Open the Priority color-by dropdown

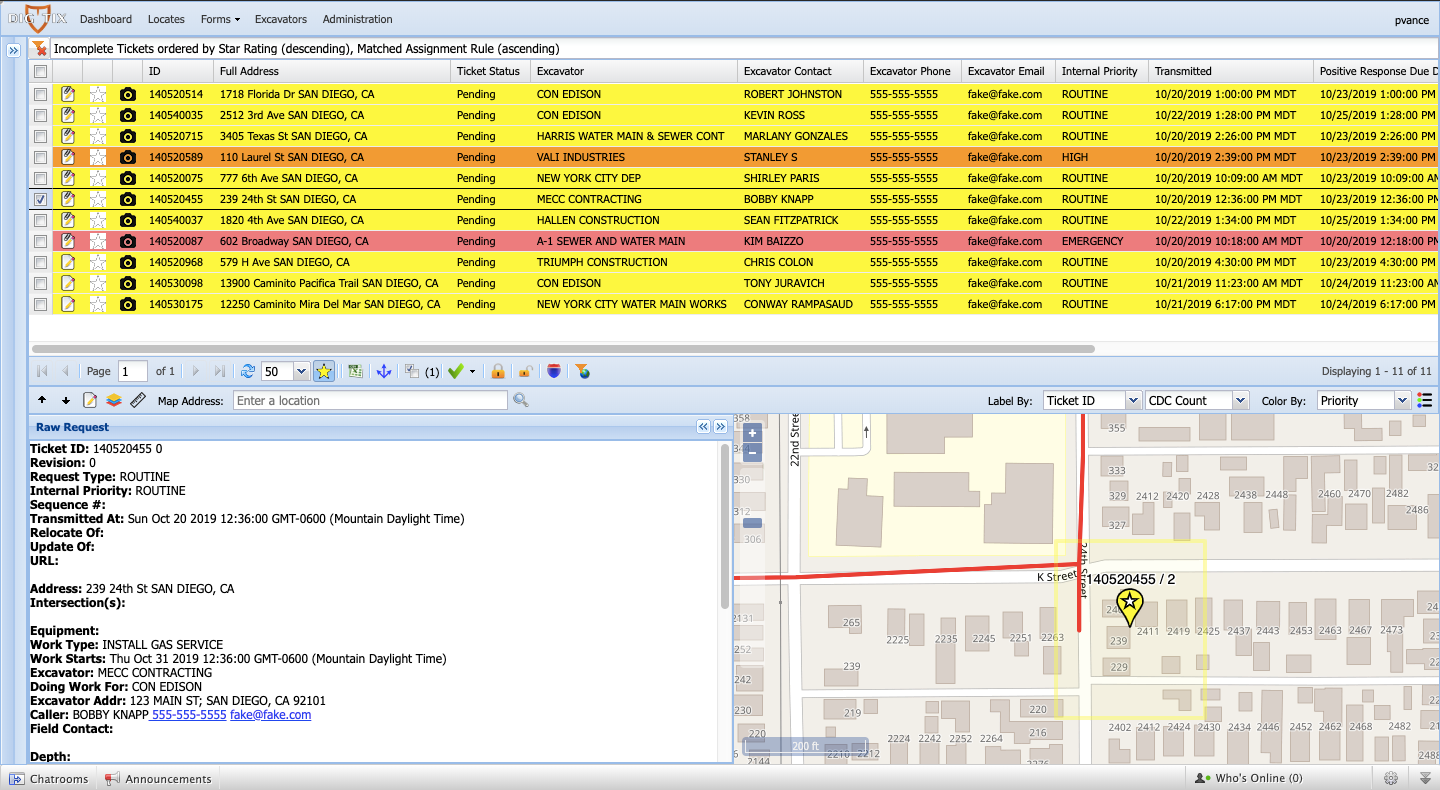coord(1402,400)
